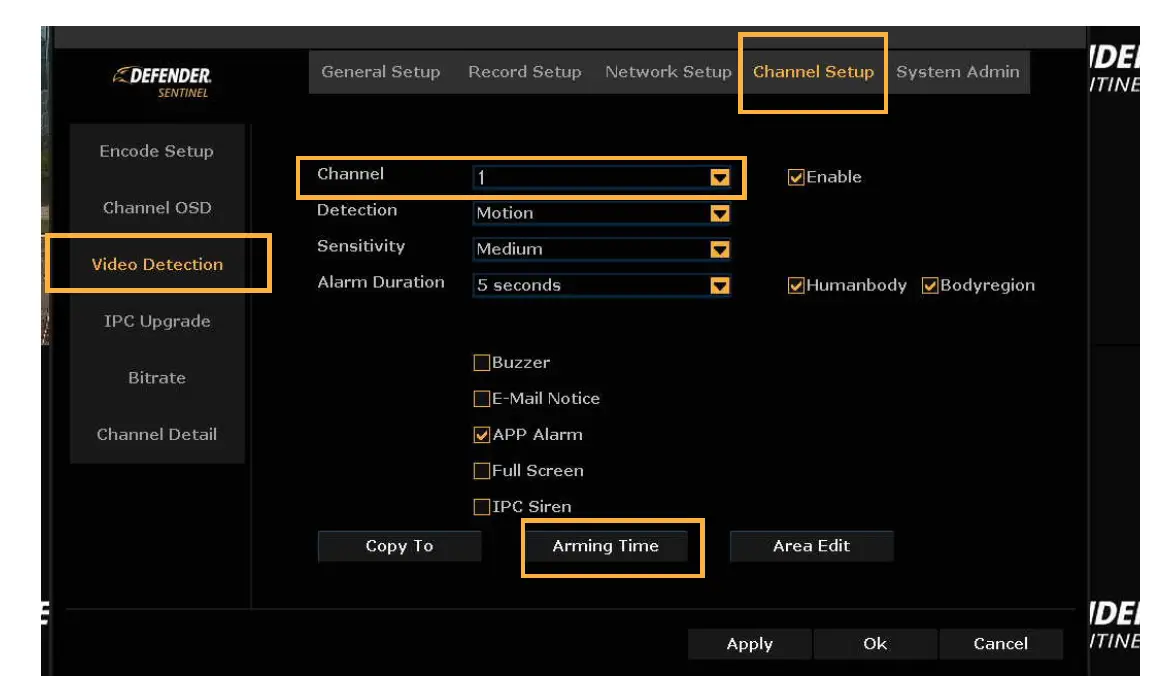
Task: Check the E-Mail Notice checkbox
Action: click(482, 399)
